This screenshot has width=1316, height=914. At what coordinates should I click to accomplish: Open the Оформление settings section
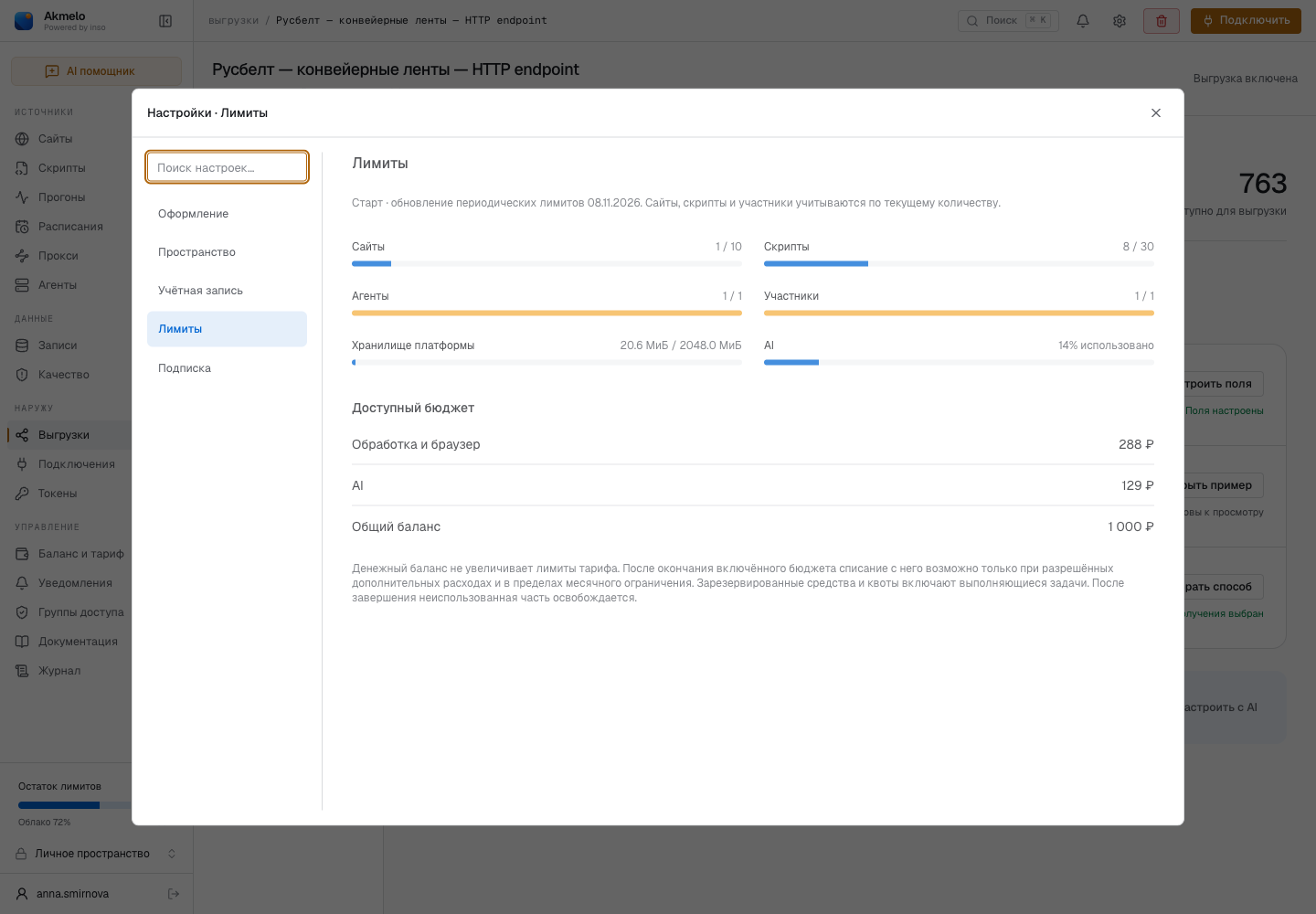[227, 214]
